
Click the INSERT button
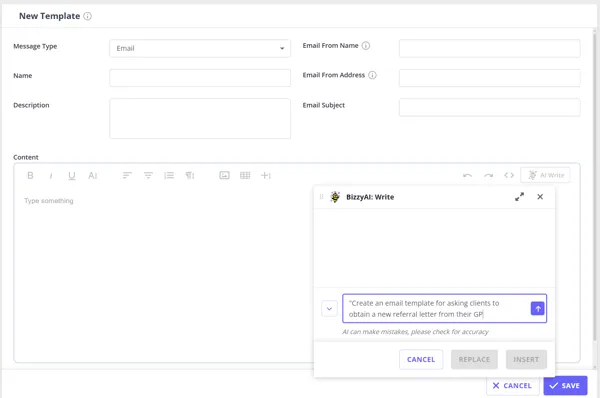[x=526, y=359]
